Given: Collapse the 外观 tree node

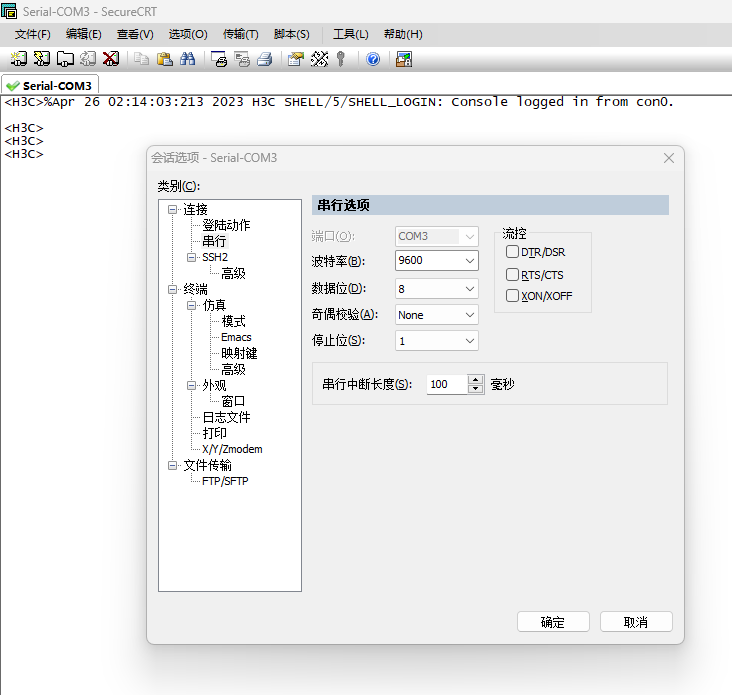Looking at the screenshot, I should 191,386.
